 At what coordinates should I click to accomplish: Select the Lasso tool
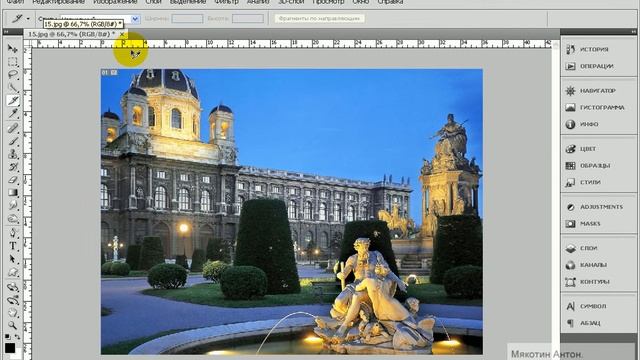click(12, 75)
